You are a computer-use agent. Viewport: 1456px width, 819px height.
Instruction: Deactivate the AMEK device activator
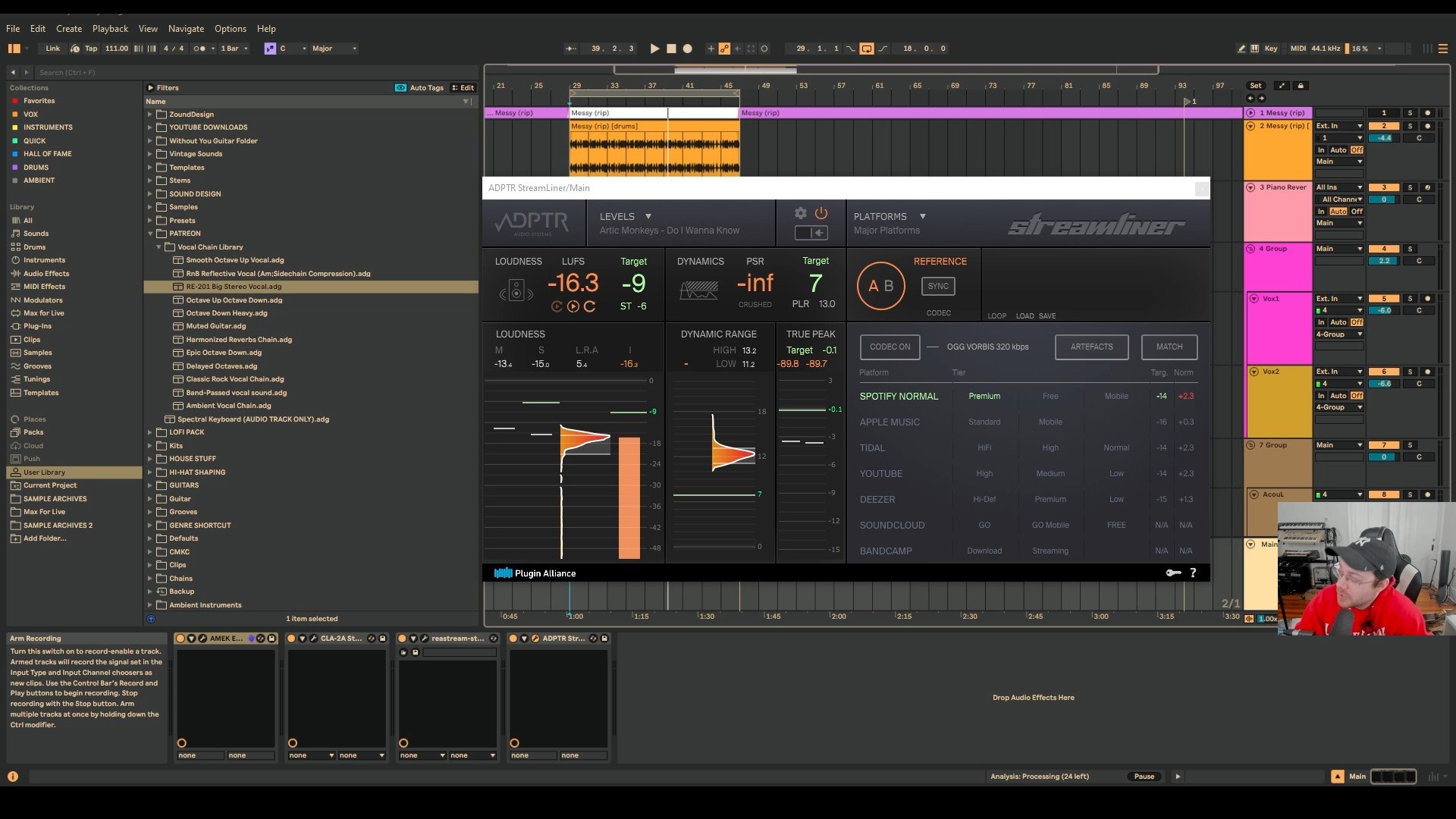(x=180, y=639)
